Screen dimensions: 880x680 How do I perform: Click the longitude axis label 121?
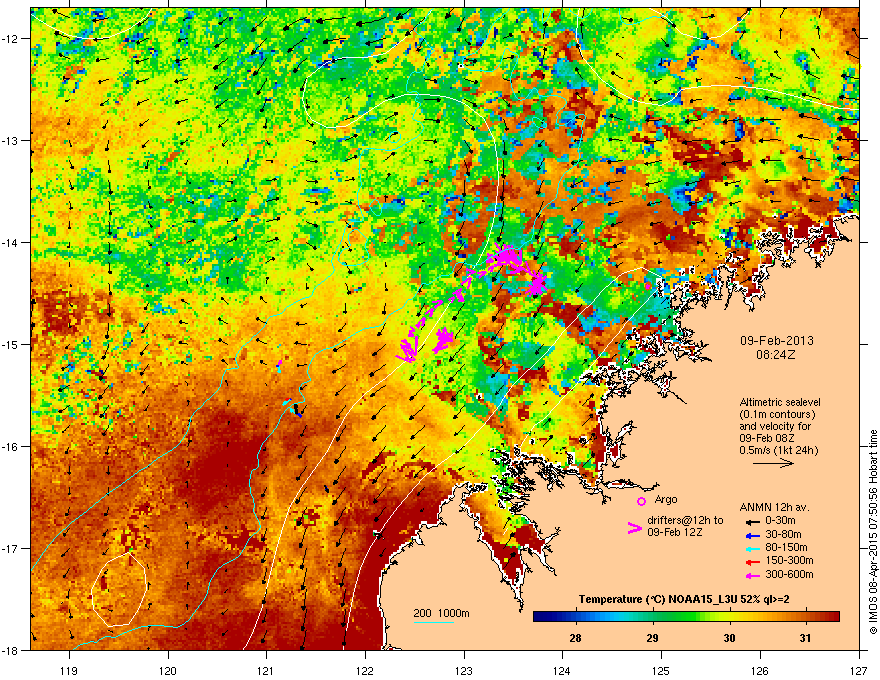(266, 670)
